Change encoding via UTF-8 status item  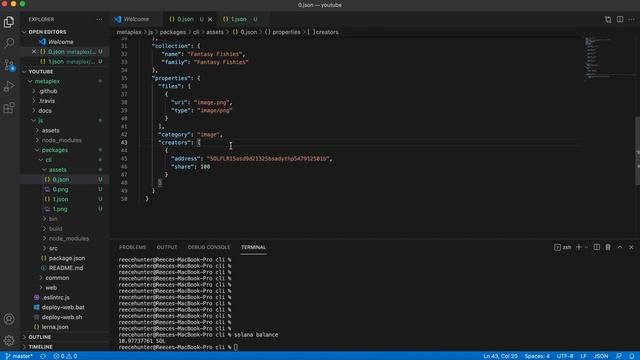(565, 356)
